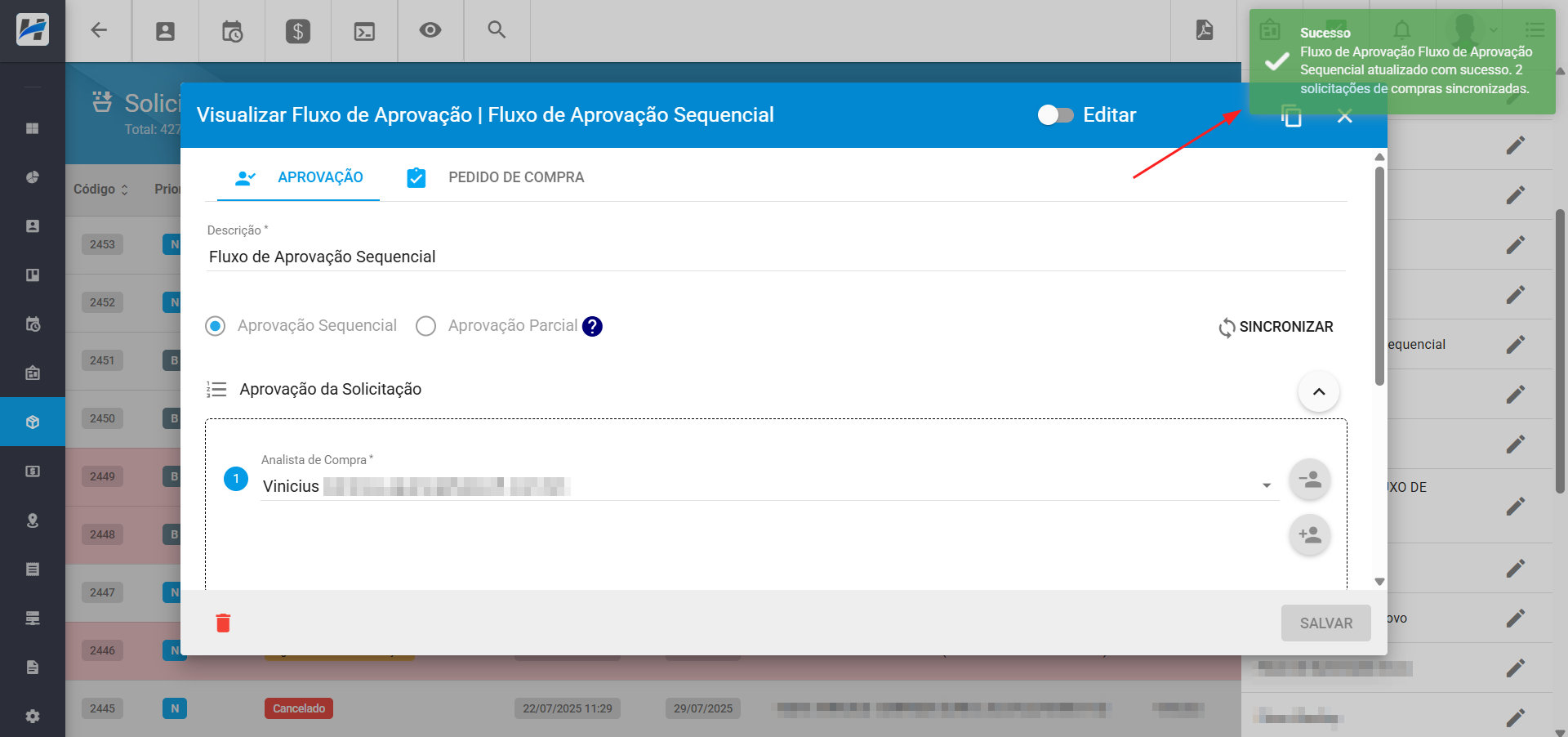Switch to the PEDIDO DE COMPRA tab

(x=496, y=177)
